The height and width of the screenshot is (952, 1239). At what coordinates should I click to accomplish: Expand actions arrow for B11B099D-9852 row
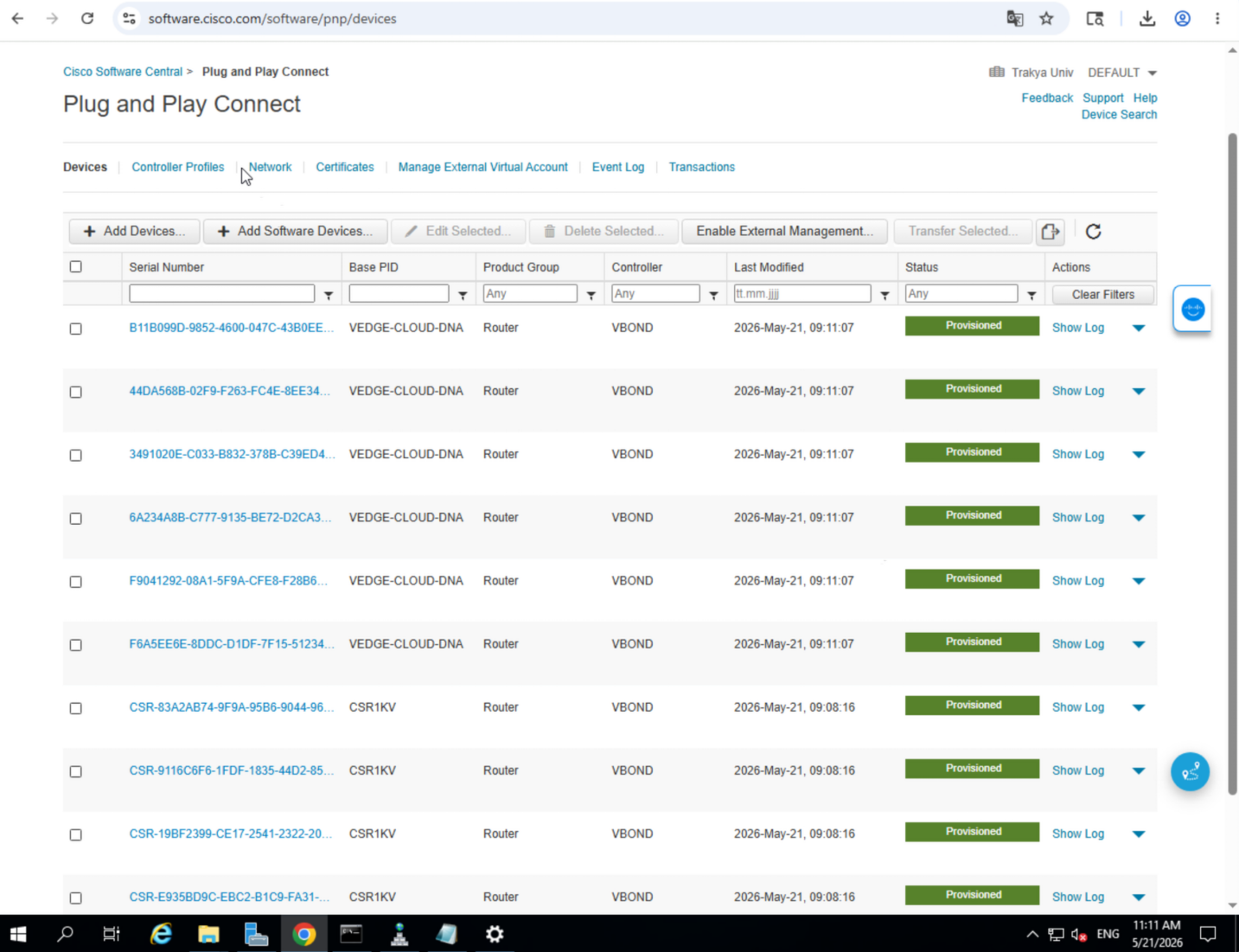pyautogui.click(x=1139, y=329)
